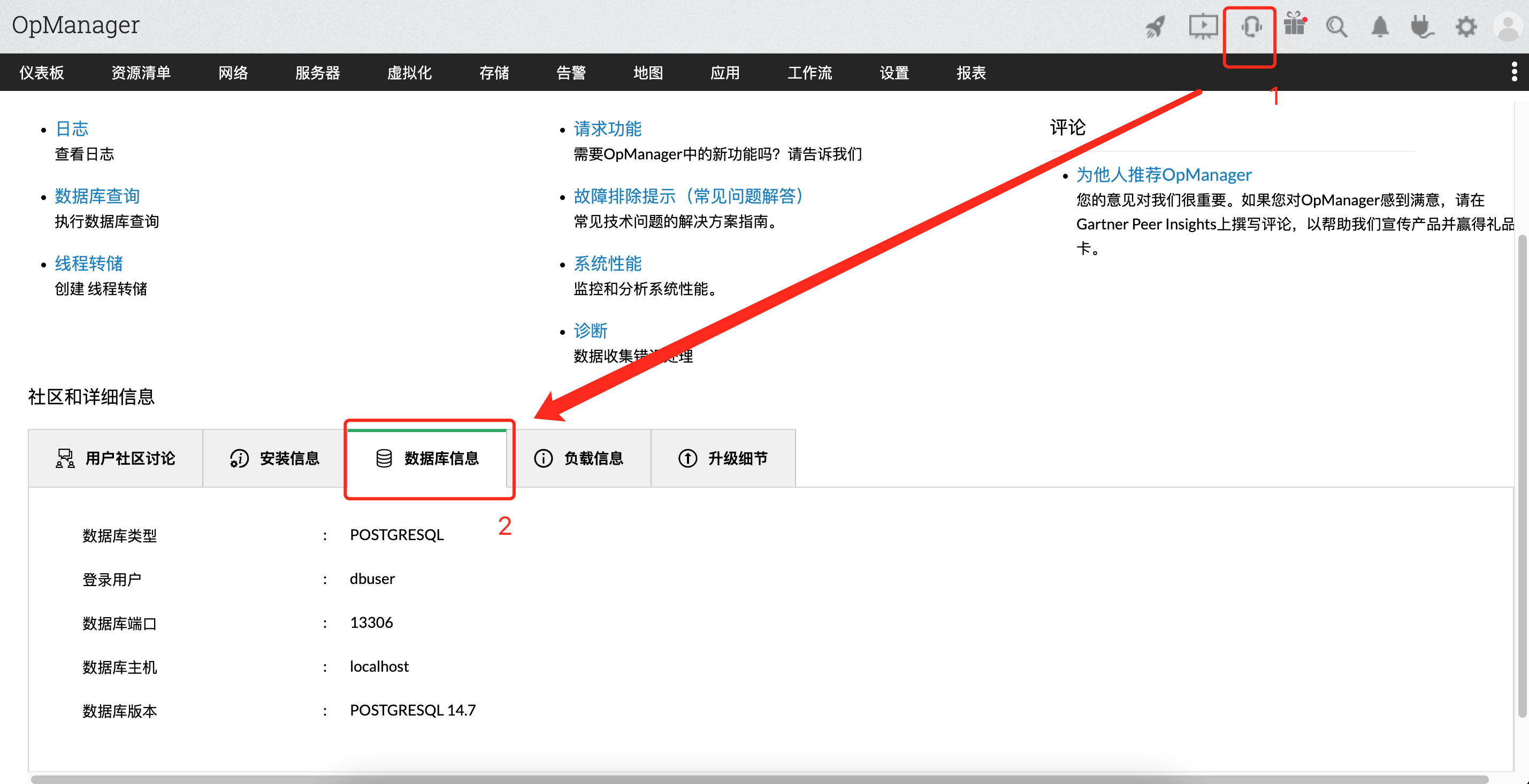Switch to the 负载信息 tab
The image size is (1529, 784).
tap(579, 458)
